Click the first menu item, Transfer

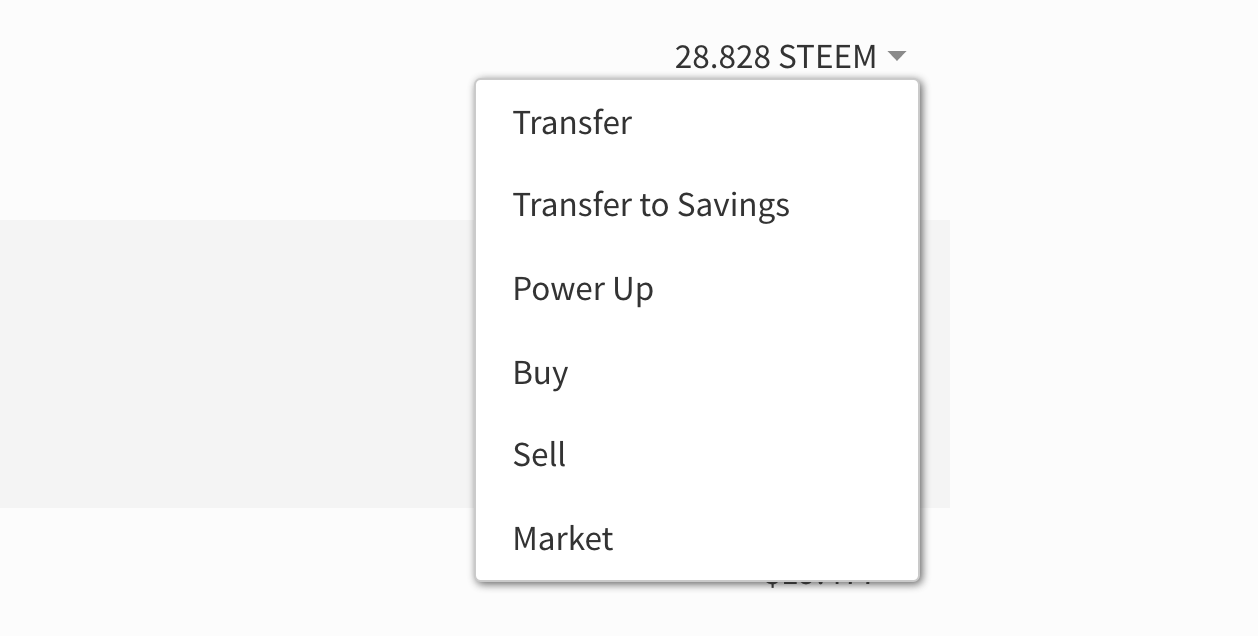pyautogui.click(x=572, y=123)
